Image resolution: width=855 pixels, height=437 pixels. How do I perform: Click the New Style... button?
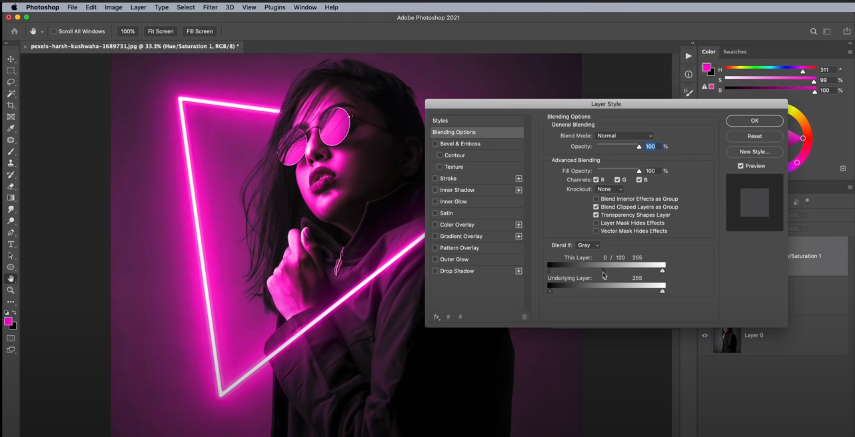tap(755, 151)
